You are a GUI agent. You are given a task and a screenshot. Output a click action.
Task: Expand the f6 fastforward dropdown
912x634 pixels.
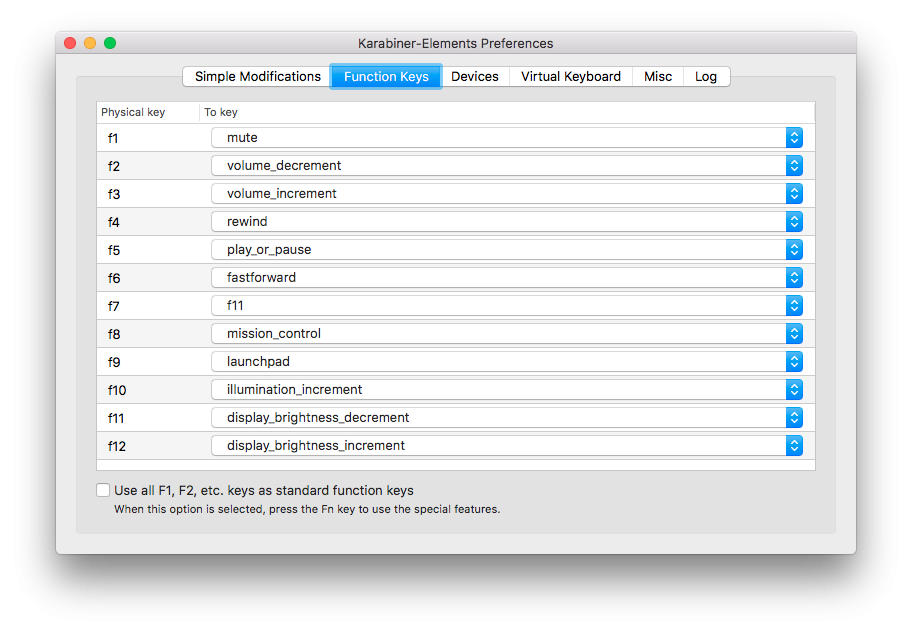pos(507,278)
